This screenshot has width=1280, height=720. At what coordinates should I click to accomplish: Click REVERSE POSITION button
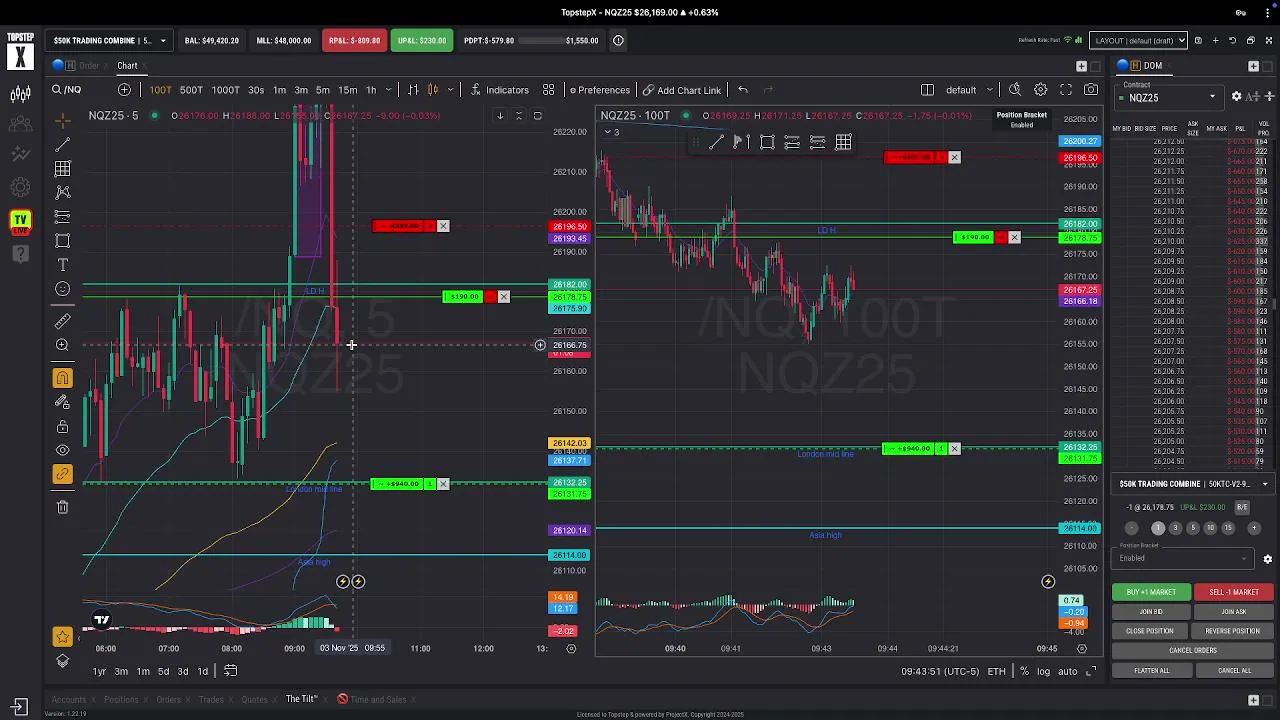(1234, 631)
